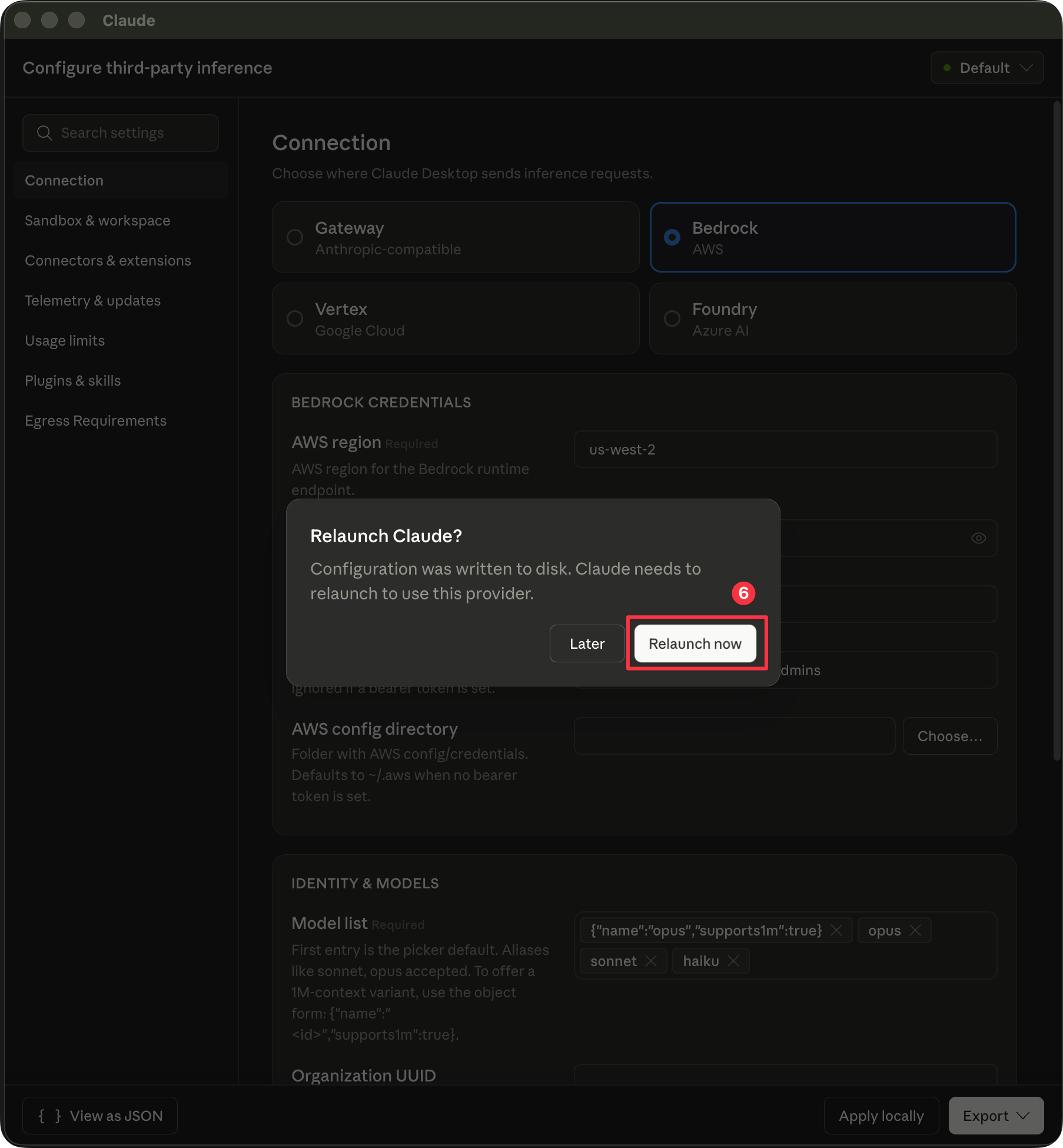Click the Organization UUID input field

[x=785, y=1075]
